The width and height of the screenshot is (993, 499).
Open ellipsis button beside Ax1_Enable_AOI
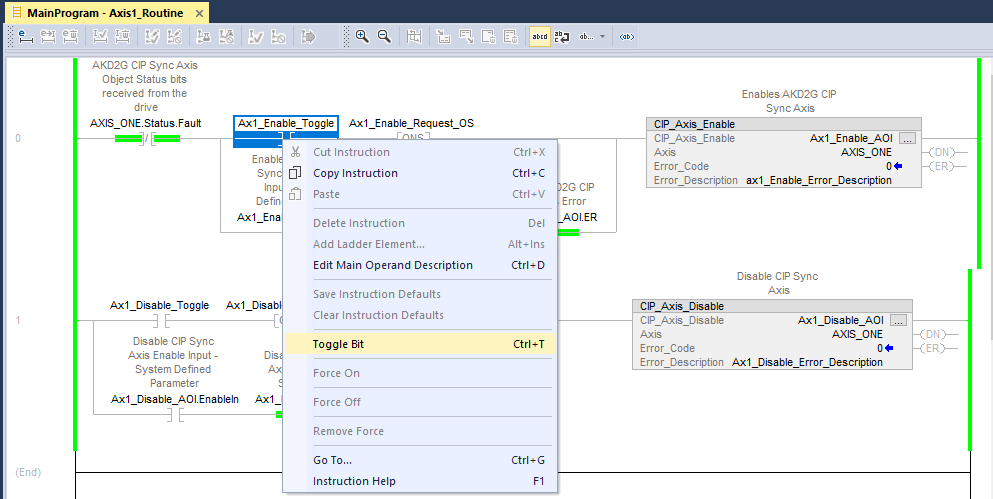pos(908,138)
